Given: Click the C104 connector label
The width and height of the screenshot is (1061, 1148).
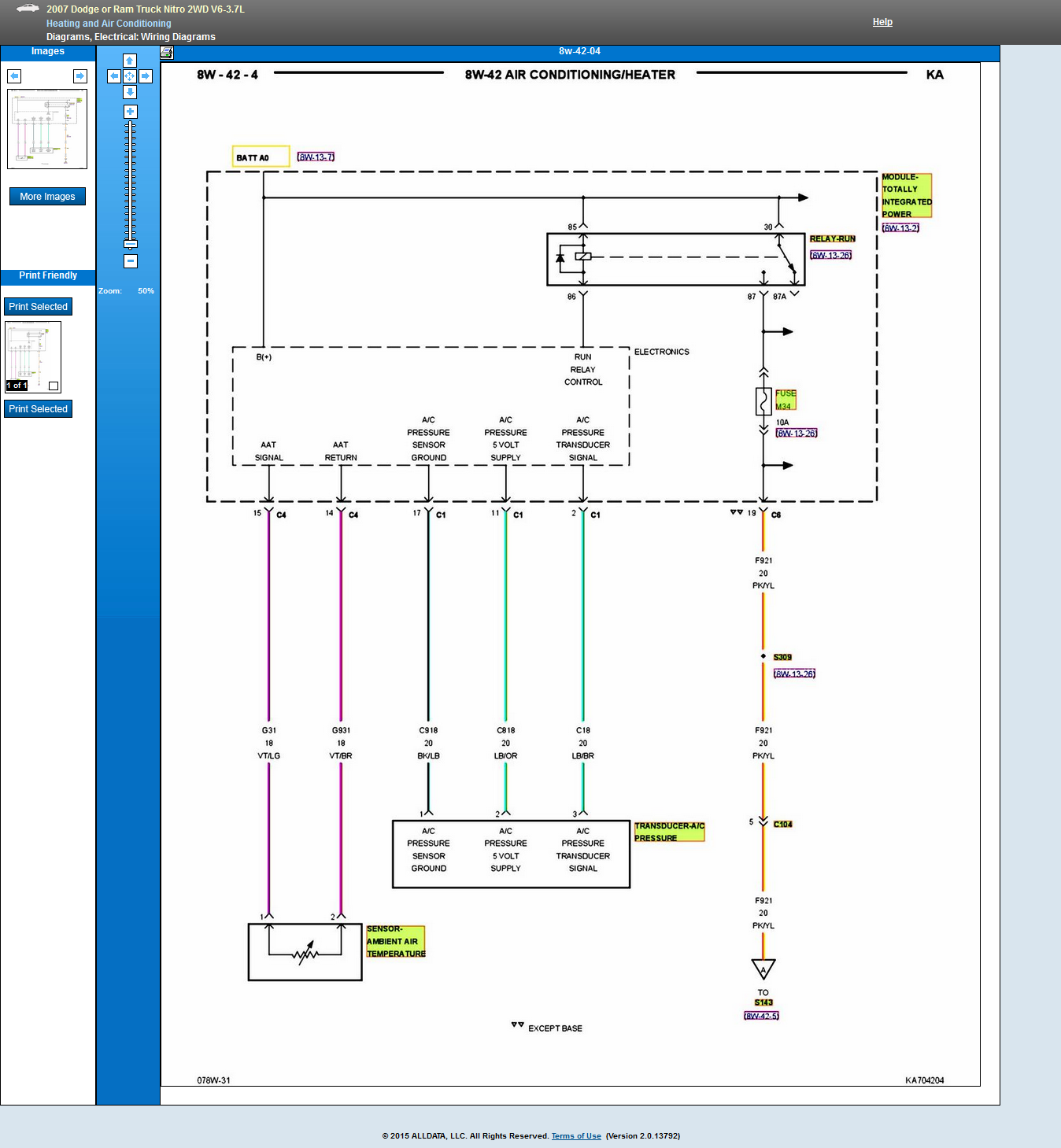Looking at the screenshot, I should click(x=782, y=825).
